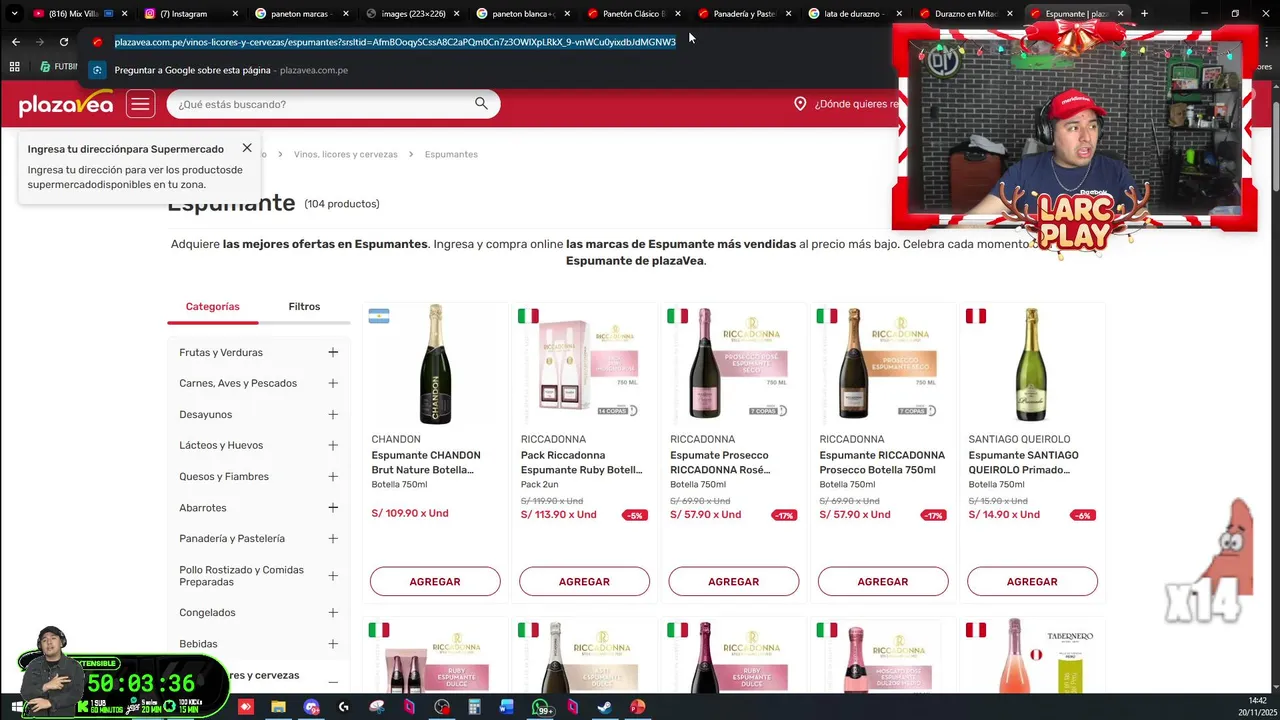The image size is (1280, 720).
Task: Open CHANDON bottle product image
Action: (435, 365)
